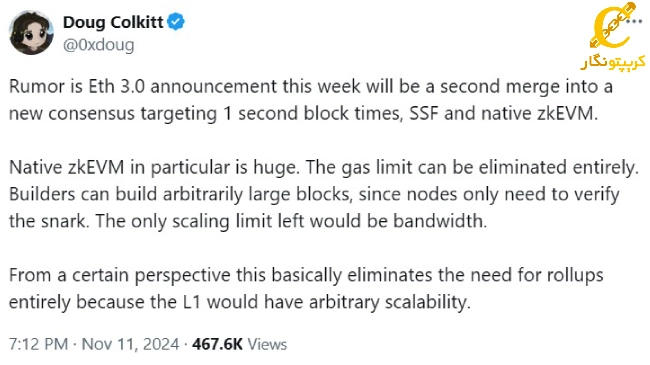650x365 pixels.
Task: Open Doug Colkitt's profile avatar picture
Action: point(31,33)
